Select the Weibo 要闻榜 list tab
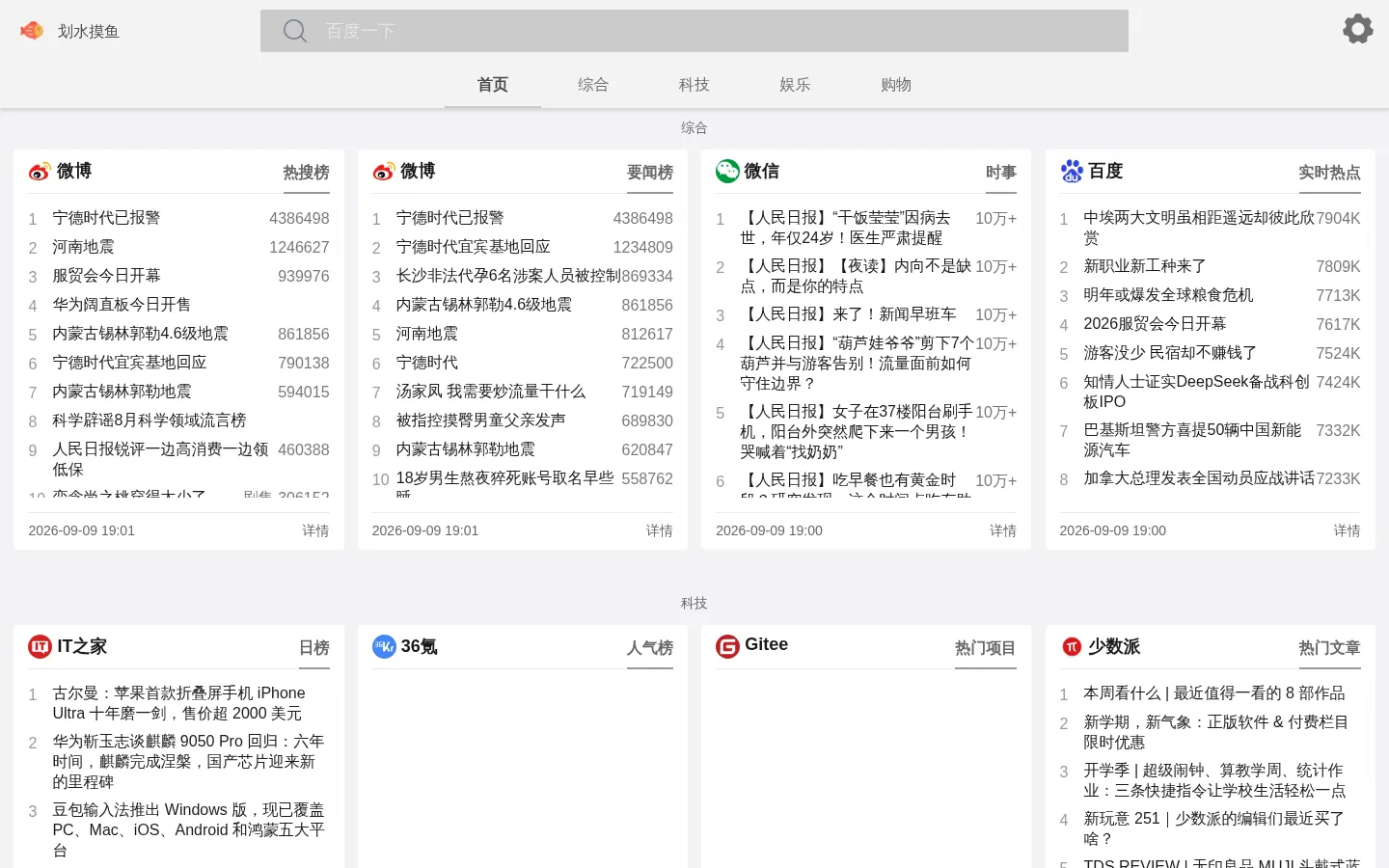1389x868 pixels. 650,173
